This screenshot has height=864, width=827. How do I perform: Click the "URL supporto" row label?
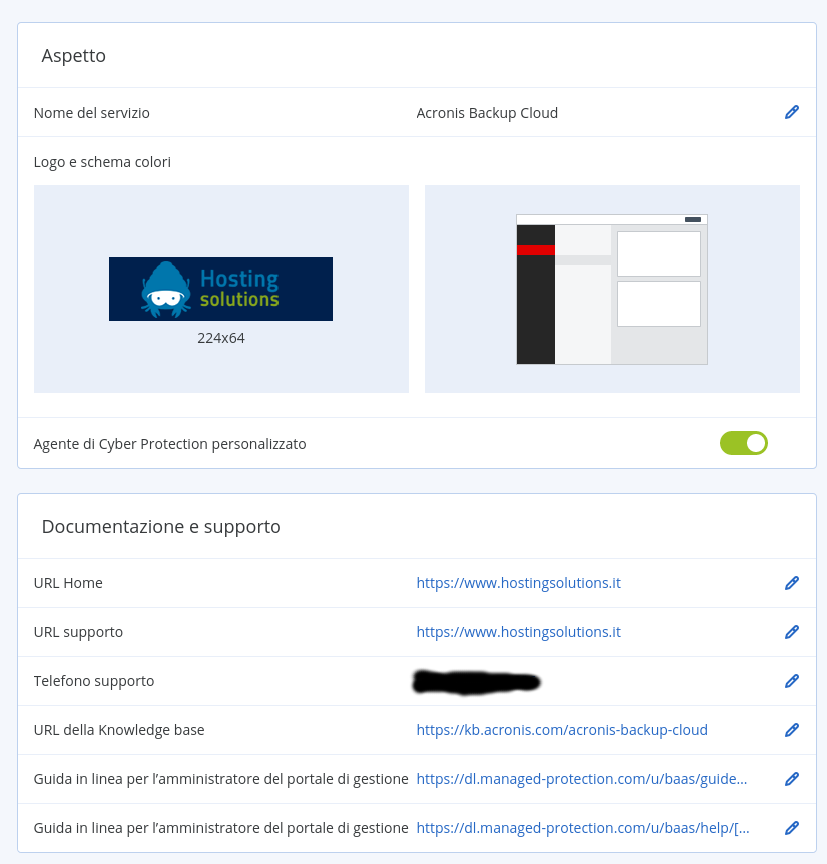tap(78, 632)
